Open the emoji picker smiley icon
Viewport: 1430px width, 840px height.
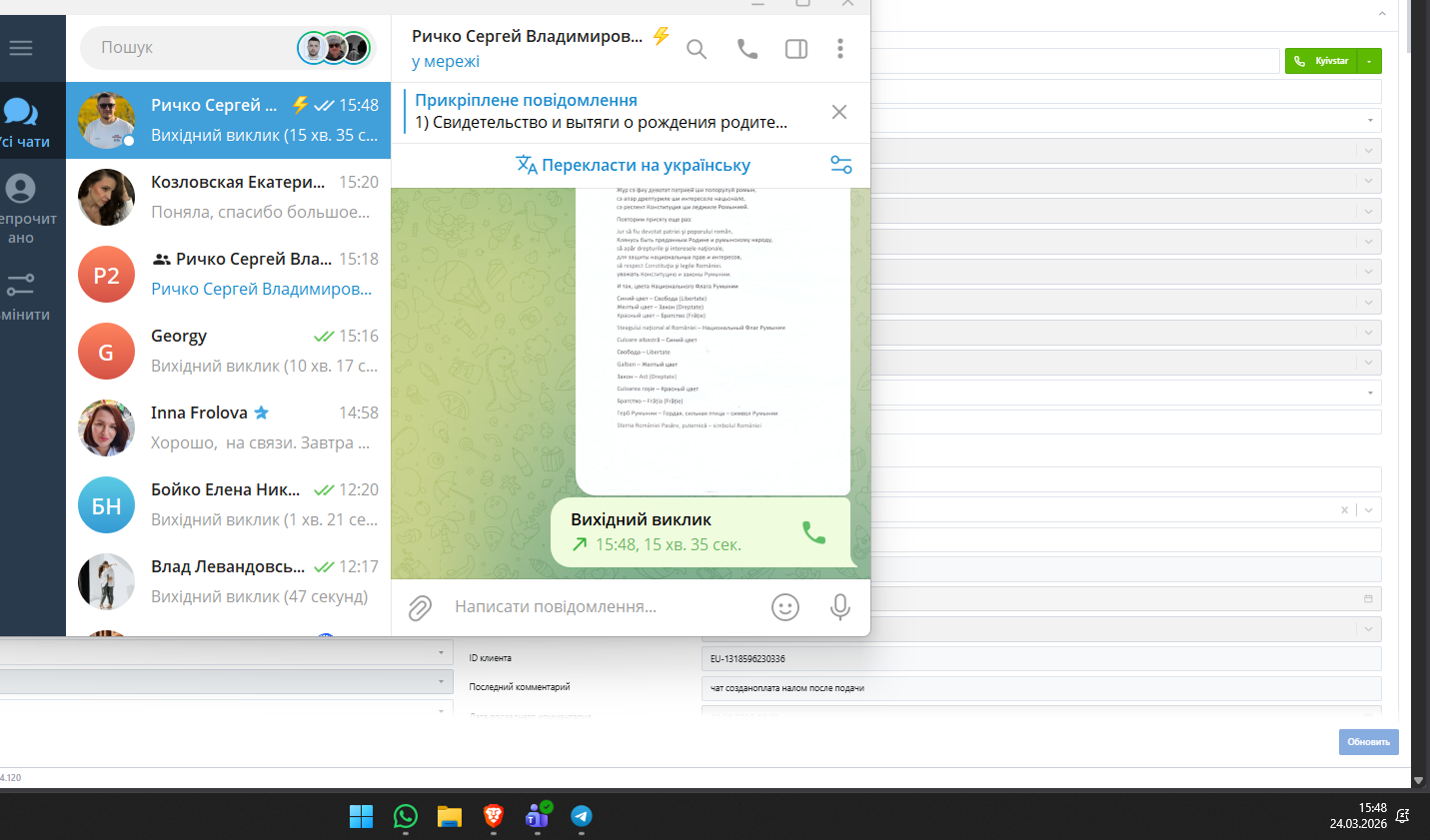click(785, 607)
